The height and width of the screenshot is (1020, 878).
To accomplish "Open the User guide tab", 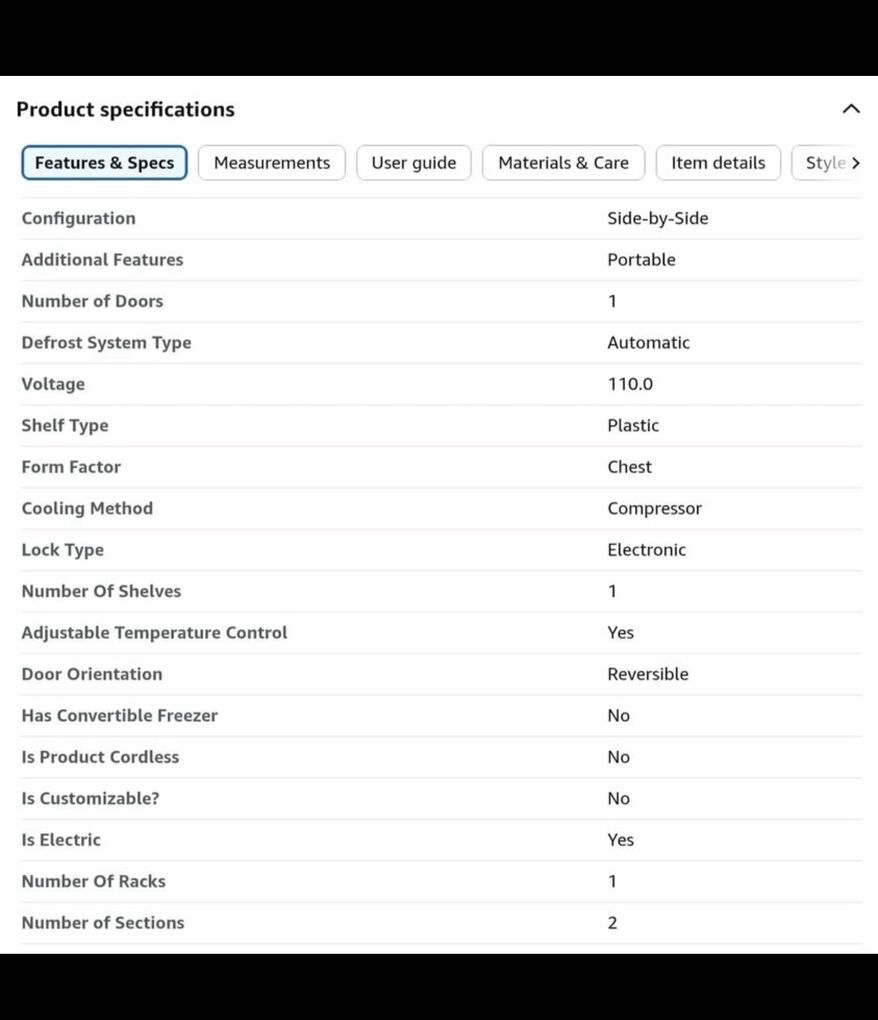I will click(x=413, y=163).
